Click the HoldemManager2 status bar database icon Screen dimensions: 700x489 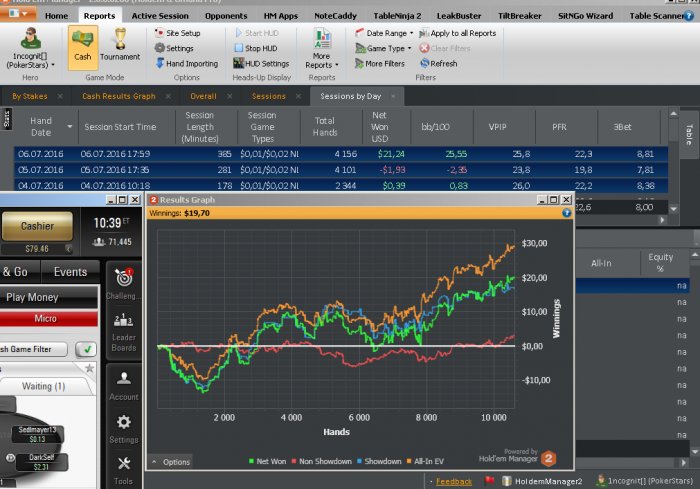[506, 481]
